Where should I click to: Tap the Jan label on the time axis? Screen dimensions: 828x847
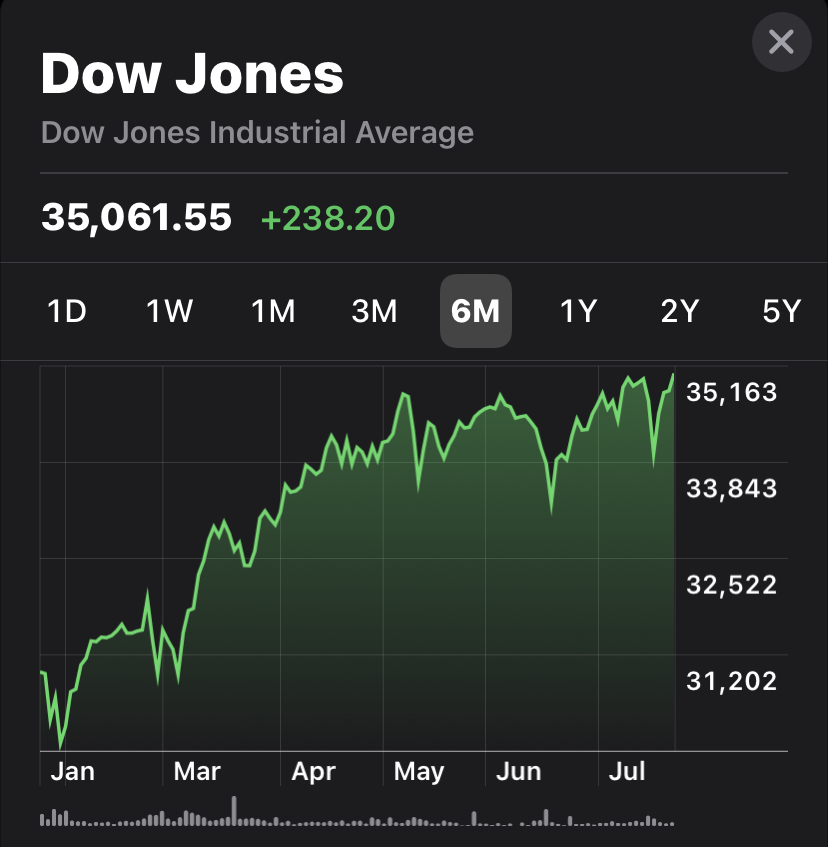click(72, 772)
